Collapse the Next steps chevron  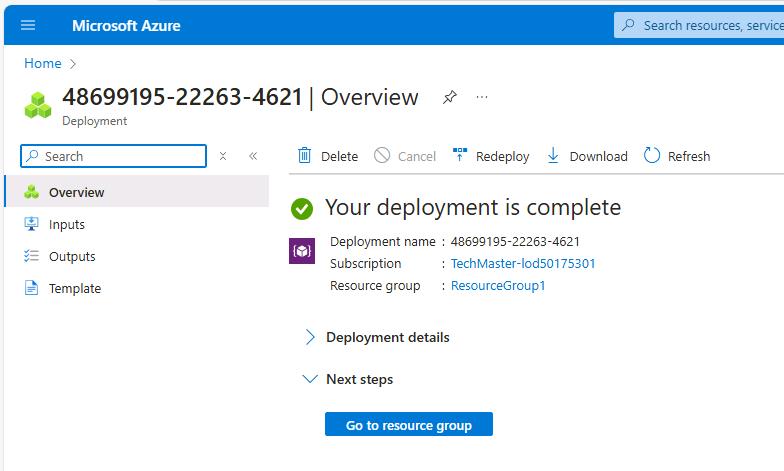pyautogui.click(x=310, y=379)
